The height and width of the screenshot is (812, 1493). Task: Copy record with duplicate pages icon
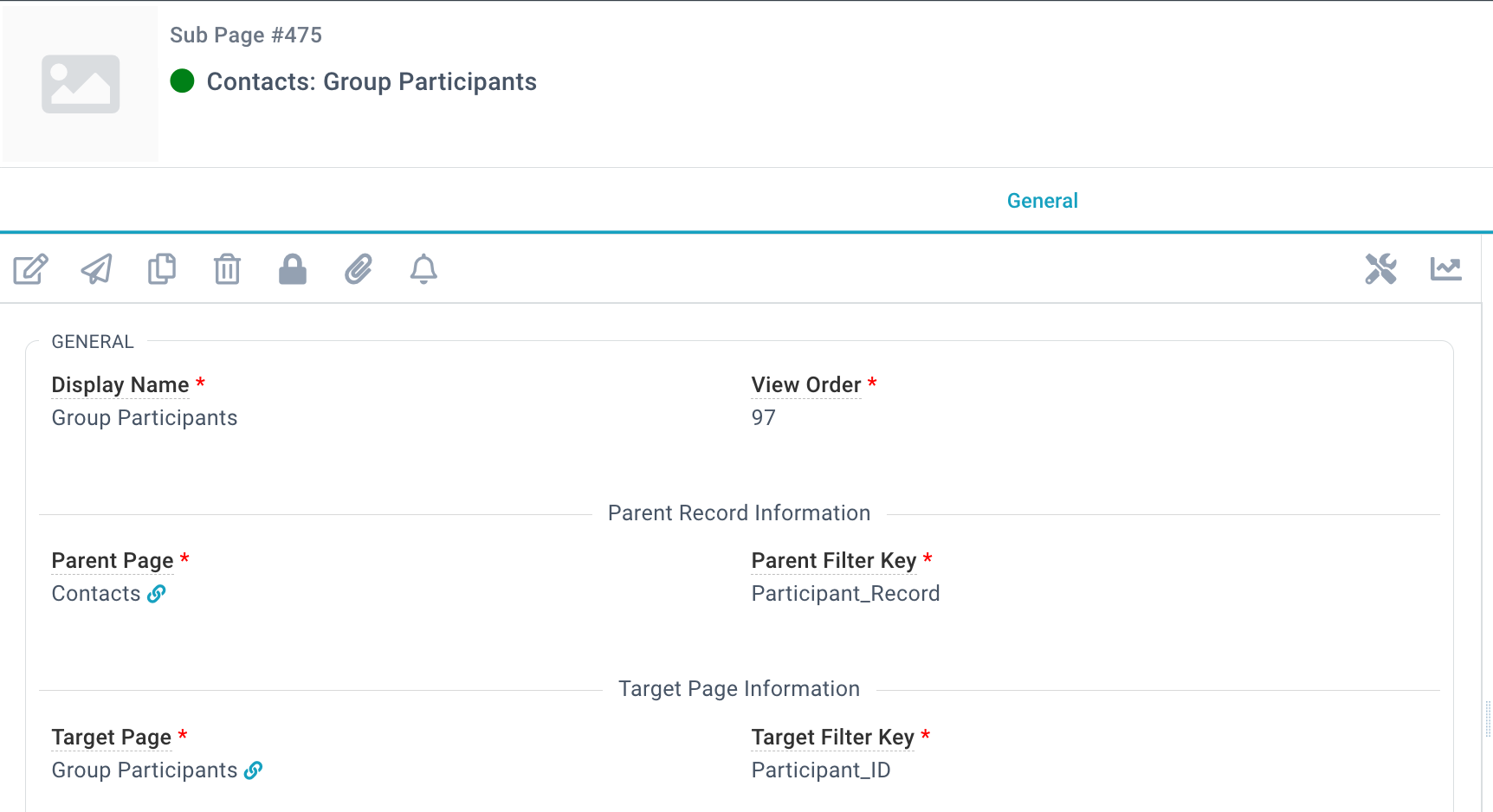[x=162, y=269]
